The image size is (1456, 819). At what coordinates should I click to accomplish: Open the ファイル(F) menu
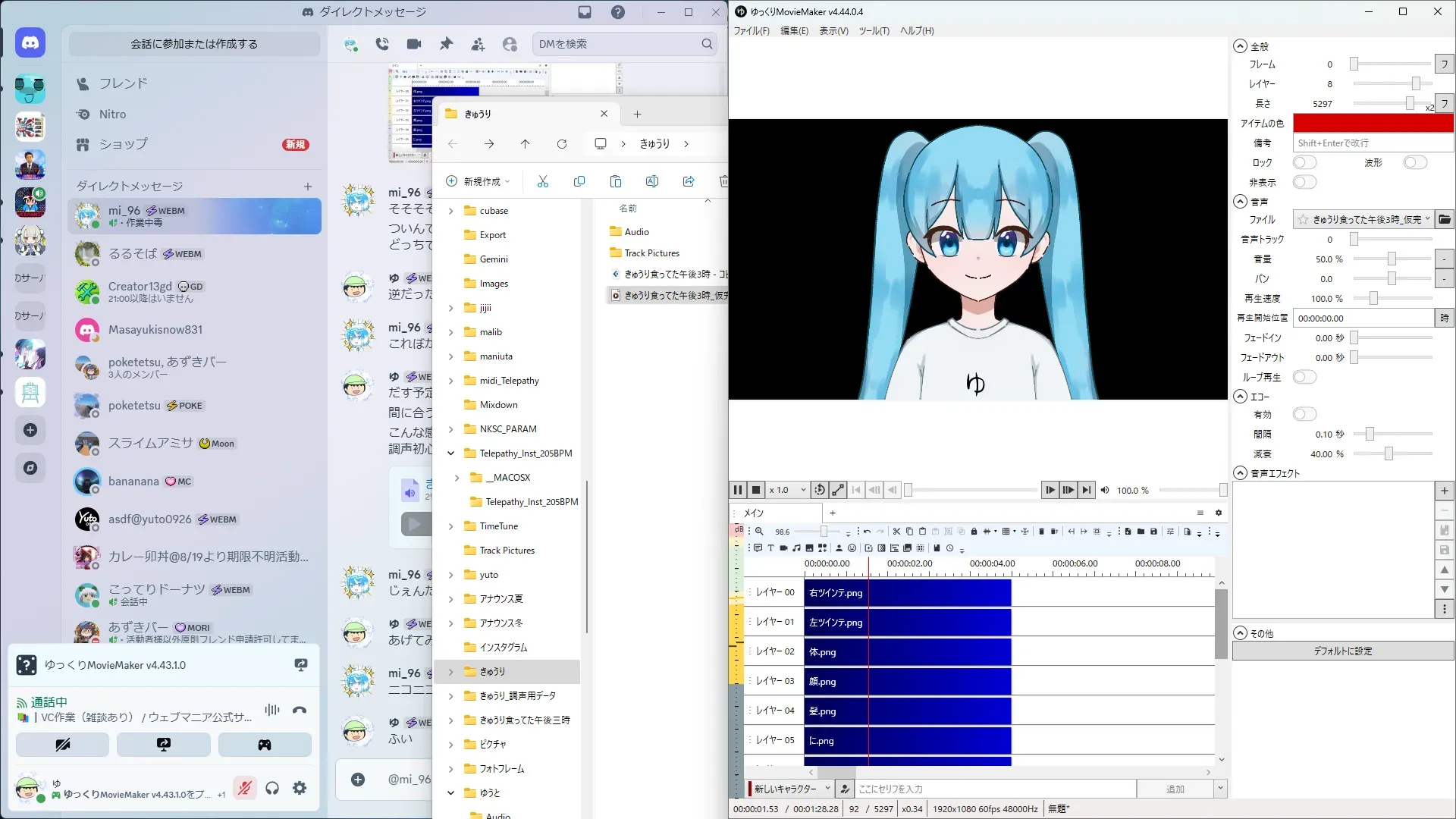[x=751, y=31]
